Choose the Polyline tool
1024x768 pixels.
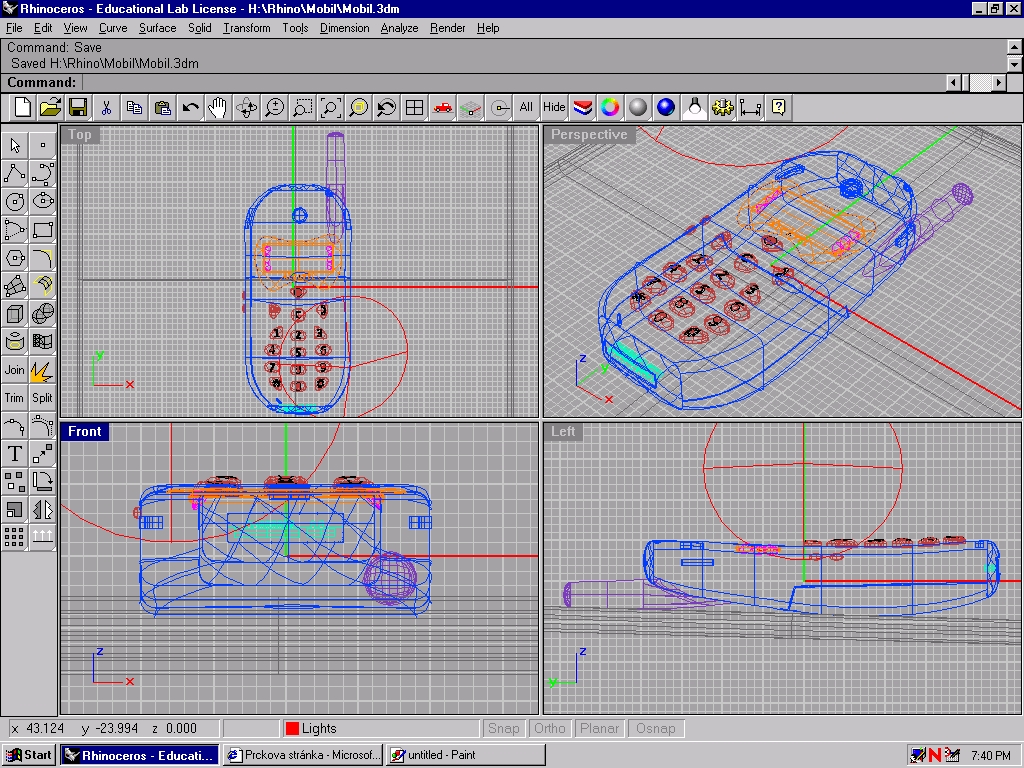[x=14, y=174]
